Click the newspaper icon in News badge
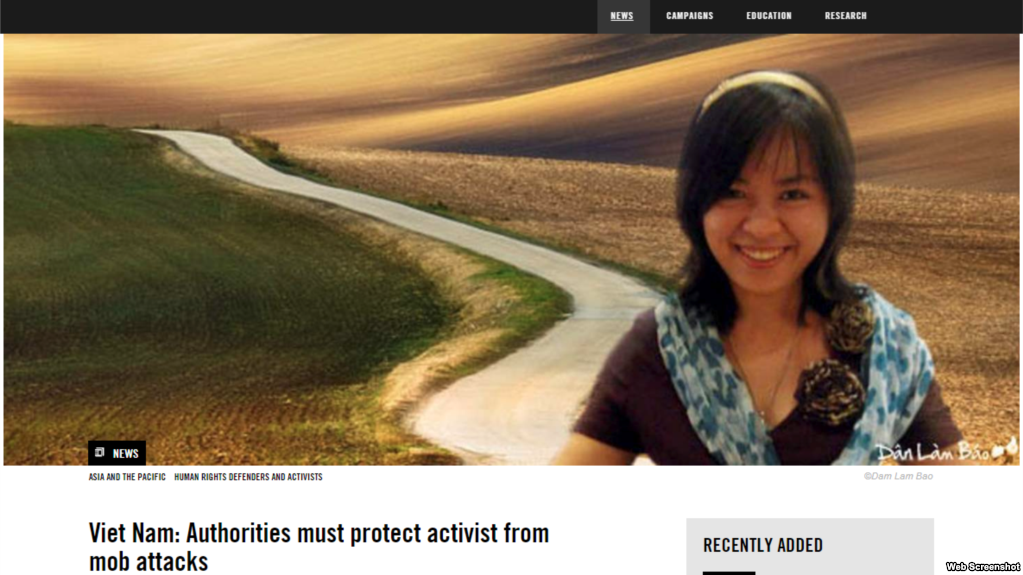Screen dimensions: 1023x575 pyautogui.click(x=100, y=452)
